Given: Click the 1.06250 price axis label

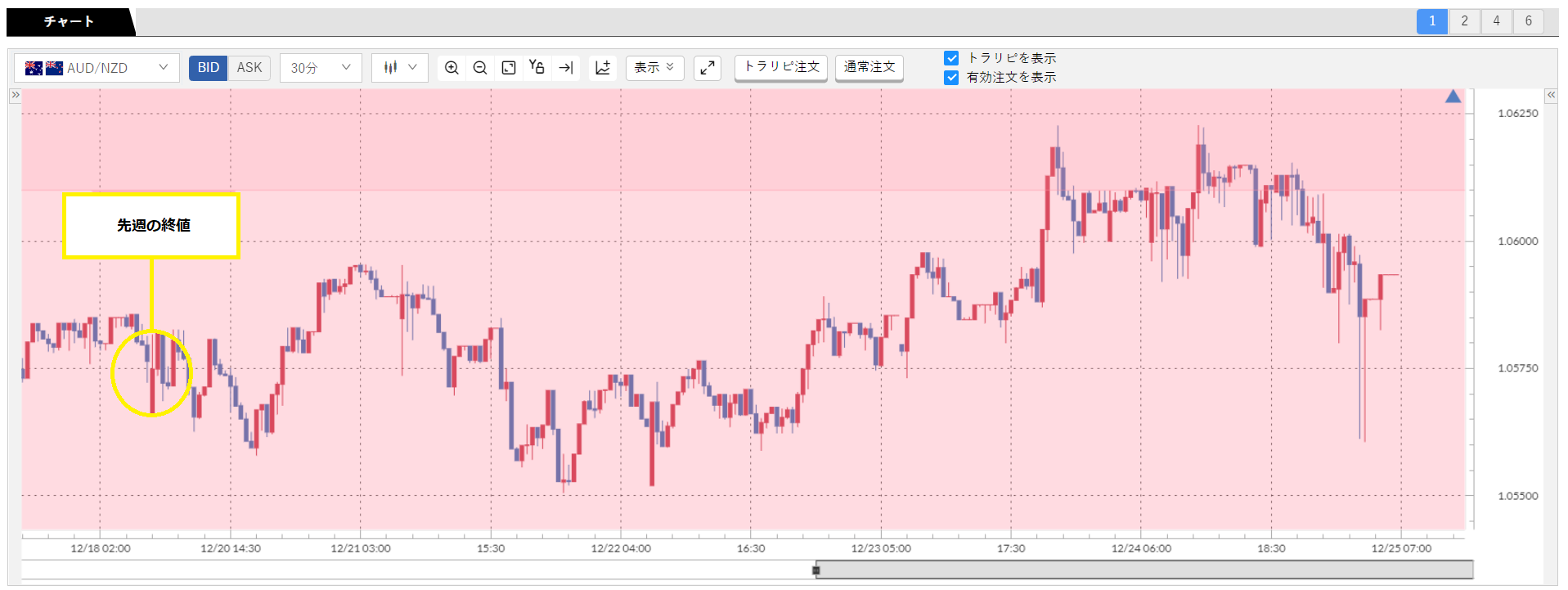Looking at the screenshot, I should pyautogui.click(x=1517, y=114).
